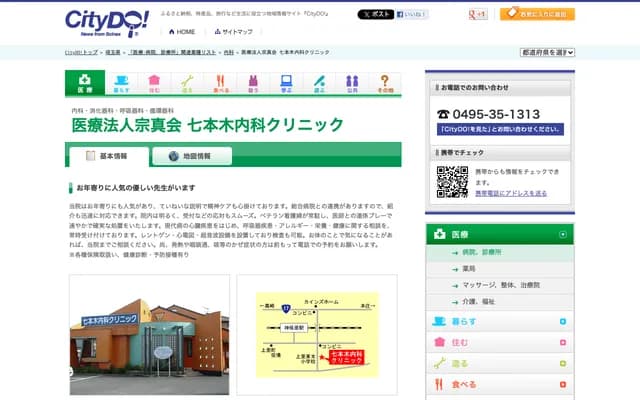Click the 学ぶ computer icon in navigation
The width and height of the screenshot is (640, 400).
coord(286,83)
